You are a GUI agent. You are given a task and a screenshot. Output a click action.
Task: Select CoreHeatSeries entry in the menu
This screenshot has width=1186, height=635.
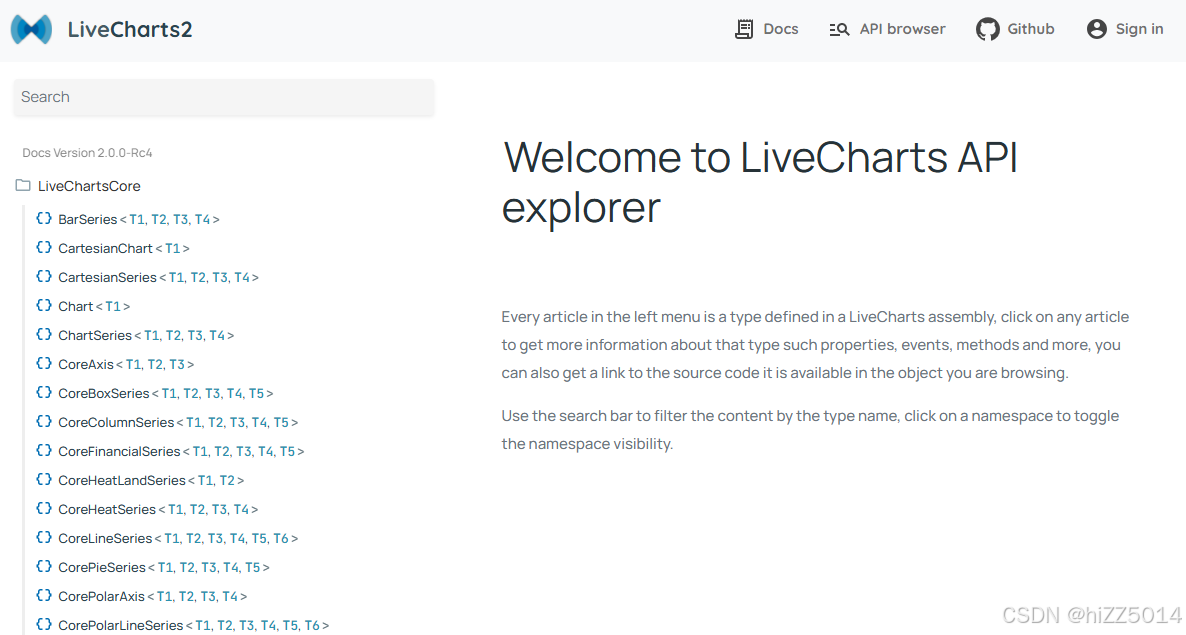tap(158, 509)
